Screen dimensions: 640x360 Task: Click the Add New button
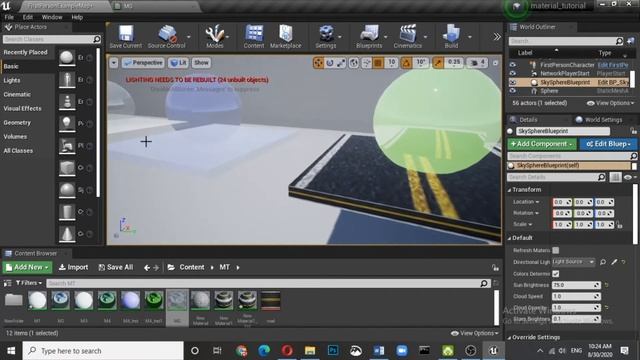[x=27, y=267]
